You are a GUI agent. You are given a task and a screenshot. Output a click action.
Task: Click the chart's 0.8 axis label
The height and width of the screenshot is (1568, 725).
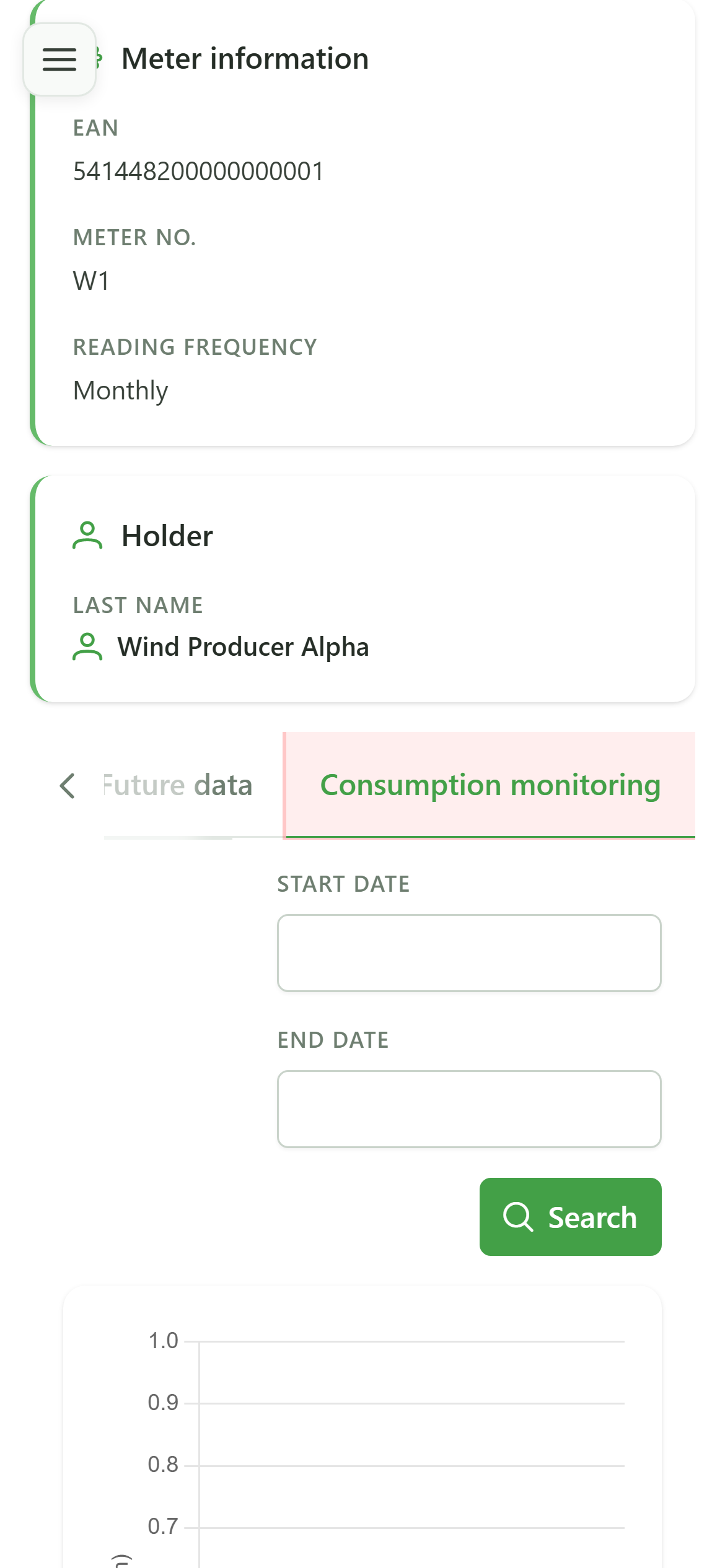tap(163, 1465)
